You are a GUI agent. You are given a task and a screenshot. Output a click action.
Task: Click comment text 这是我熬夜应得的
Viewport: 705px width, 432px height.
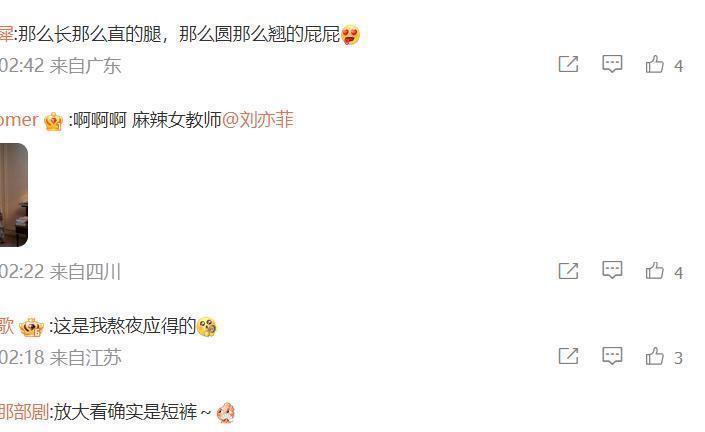click(125, 326)
